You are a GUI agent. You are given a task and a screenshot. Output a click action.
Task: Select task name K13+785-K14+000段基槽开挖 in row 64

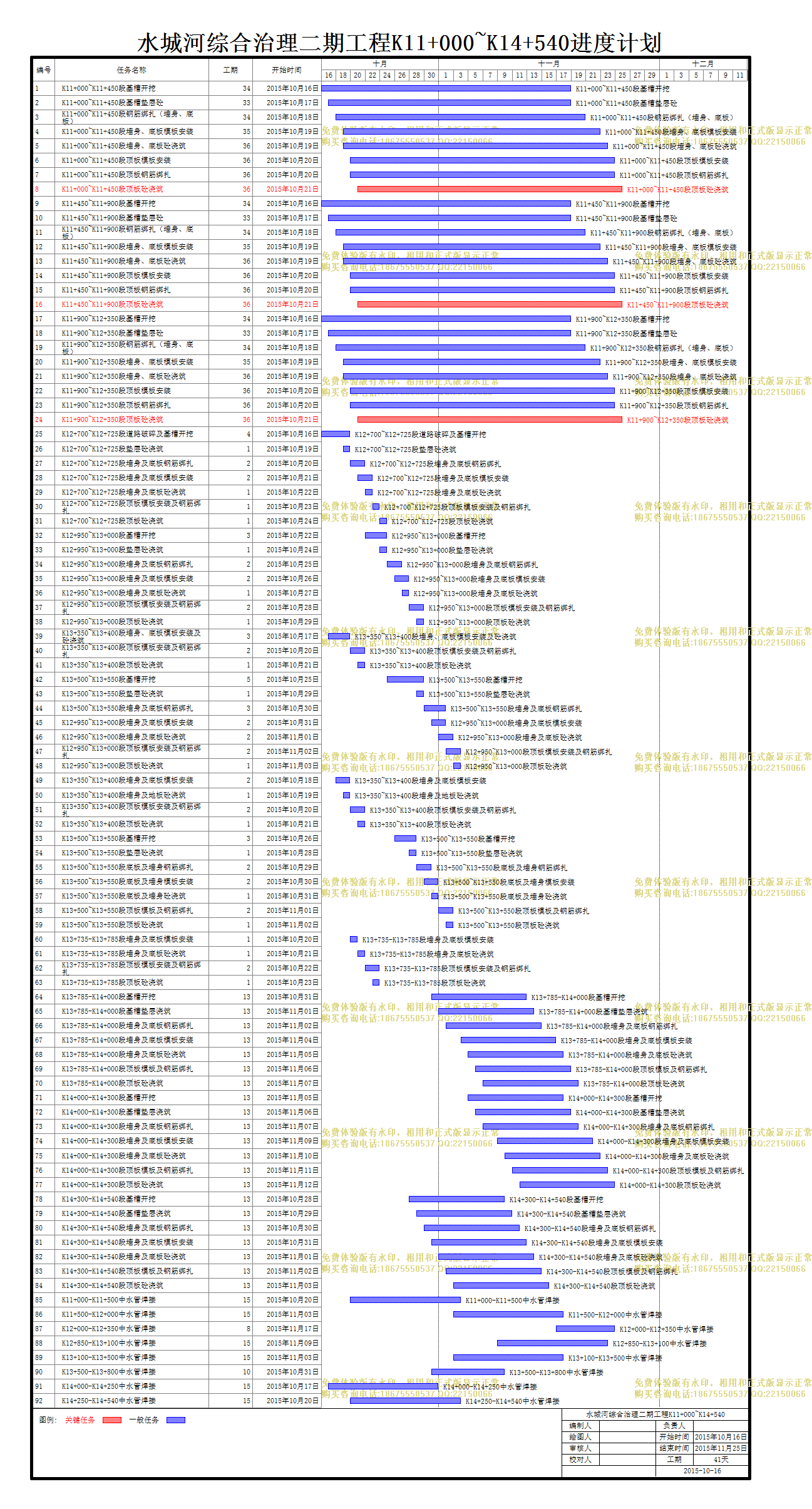pyautogui.click(x=109, y=997)
